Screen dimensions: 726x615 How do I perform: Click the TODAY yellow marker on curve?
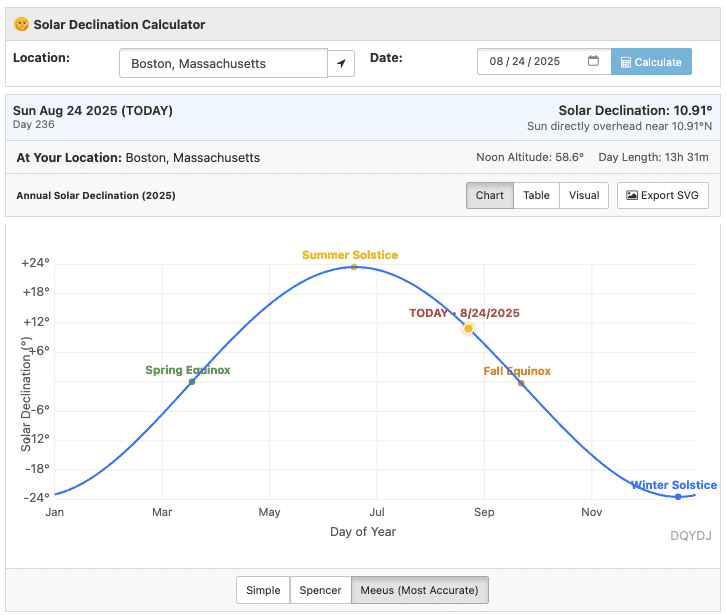tap(467, 328)
